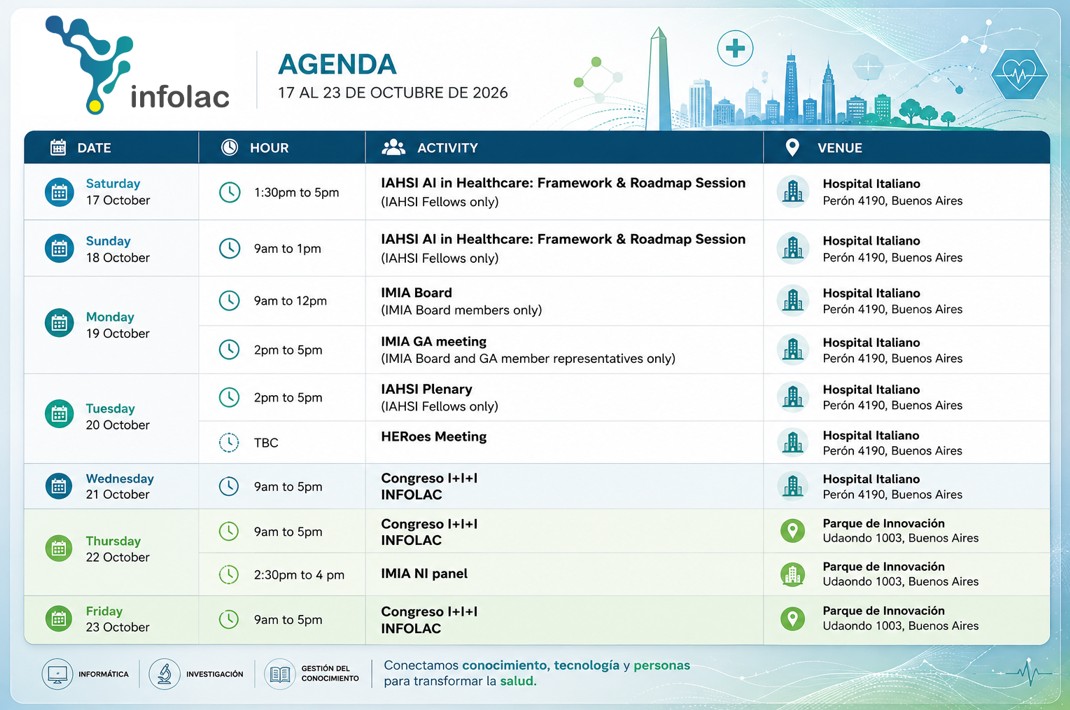Click the '17 AL 23 DE OCTUBRE DE 2026' subtitle
Image resolution: width=1070 pixels, height=710 pixels.
[x=393, y=93]
